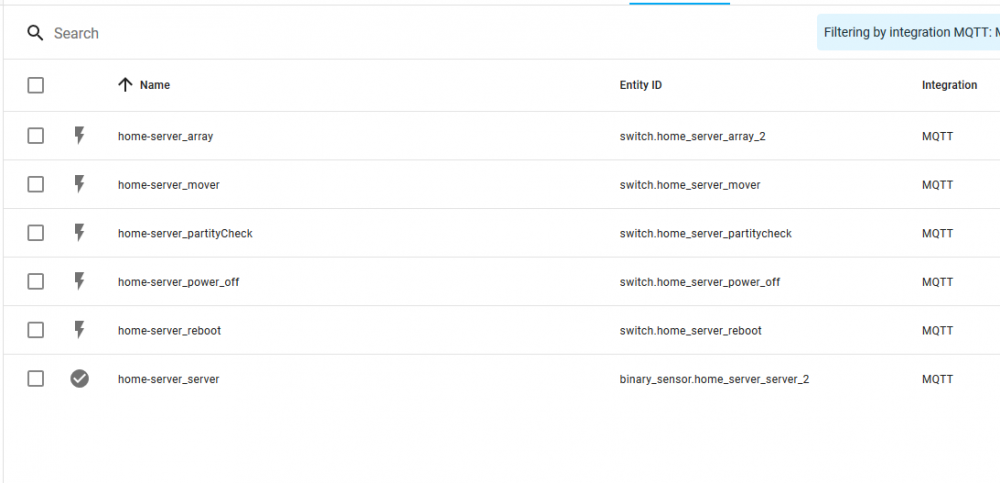Tick the home-server_server row checkbox
The height and width of the screenshot is (483, 1000).
(x=36, y=379)
